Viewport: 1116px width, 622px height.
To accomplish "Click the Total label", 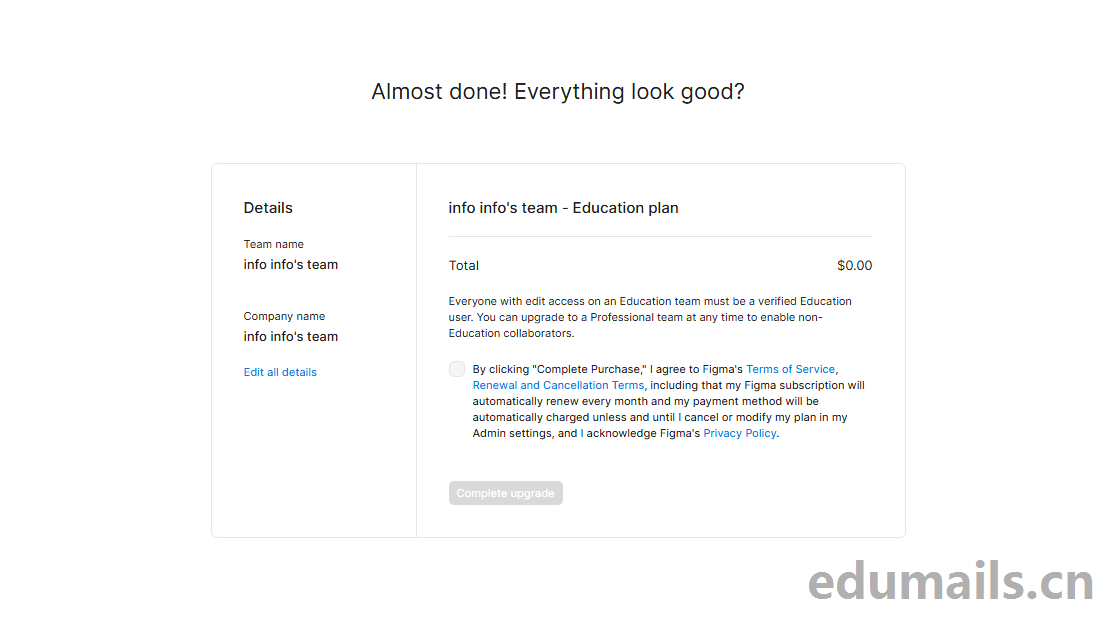I will click(x=464, y=266).
